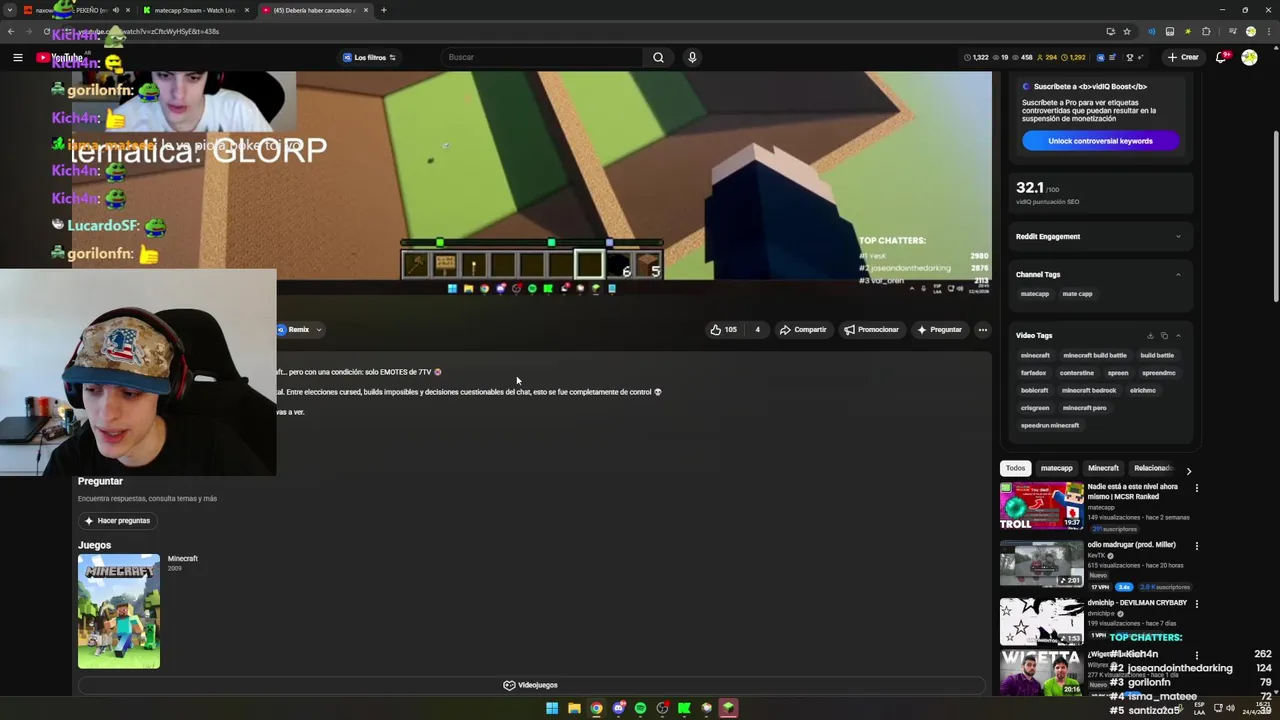
Task: Download the video tags
Action: click(x=1150, y=336)
